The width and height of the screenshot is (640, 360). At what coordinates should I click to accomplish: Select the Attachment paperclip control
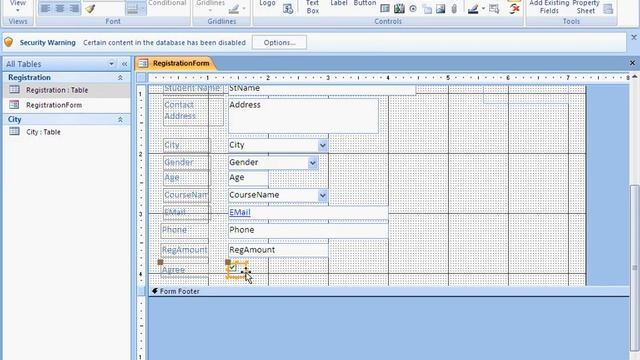tap(454, 9)
